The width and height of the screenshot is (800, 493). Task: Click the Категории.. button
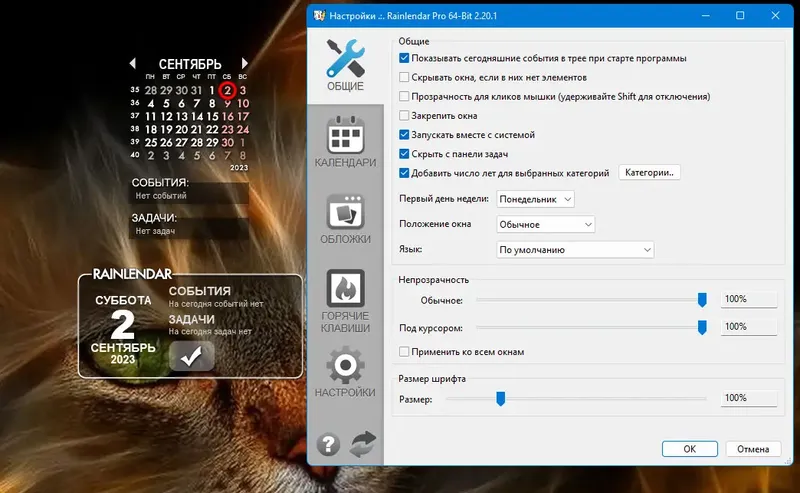(x=649, y=172)
